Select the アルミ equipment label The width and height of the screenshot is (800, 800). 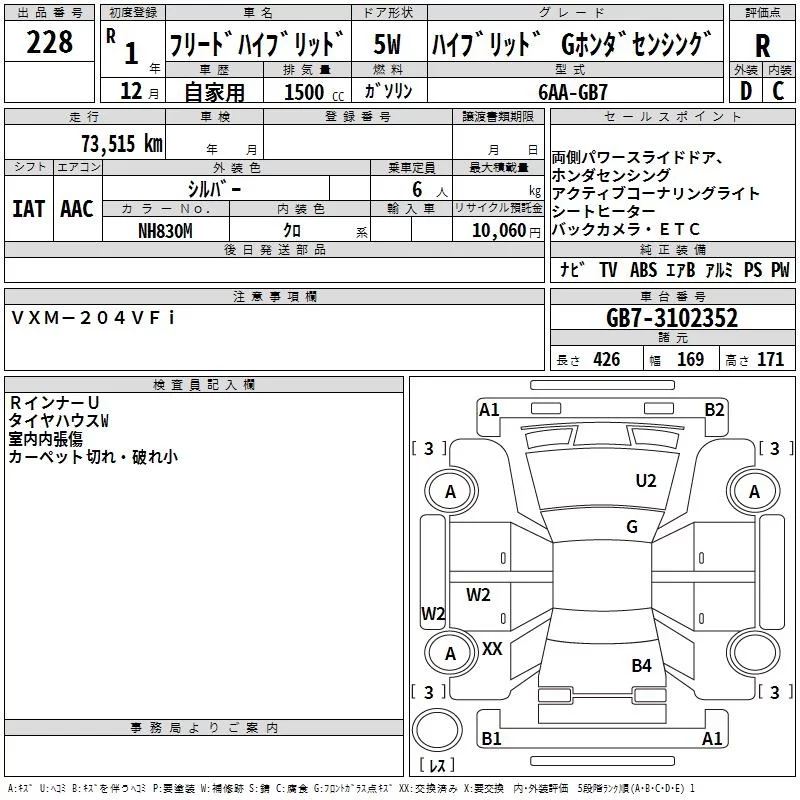tap(720, 270)
